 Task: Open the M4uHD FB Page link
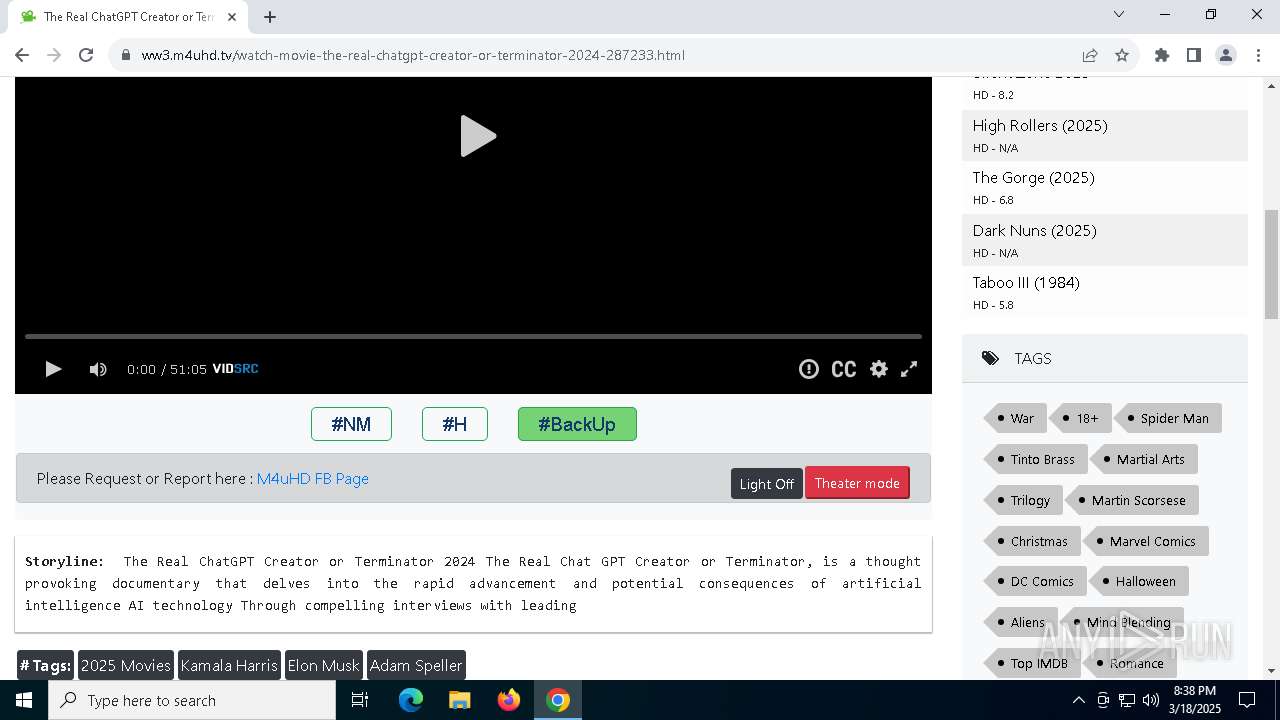[313, 479]
